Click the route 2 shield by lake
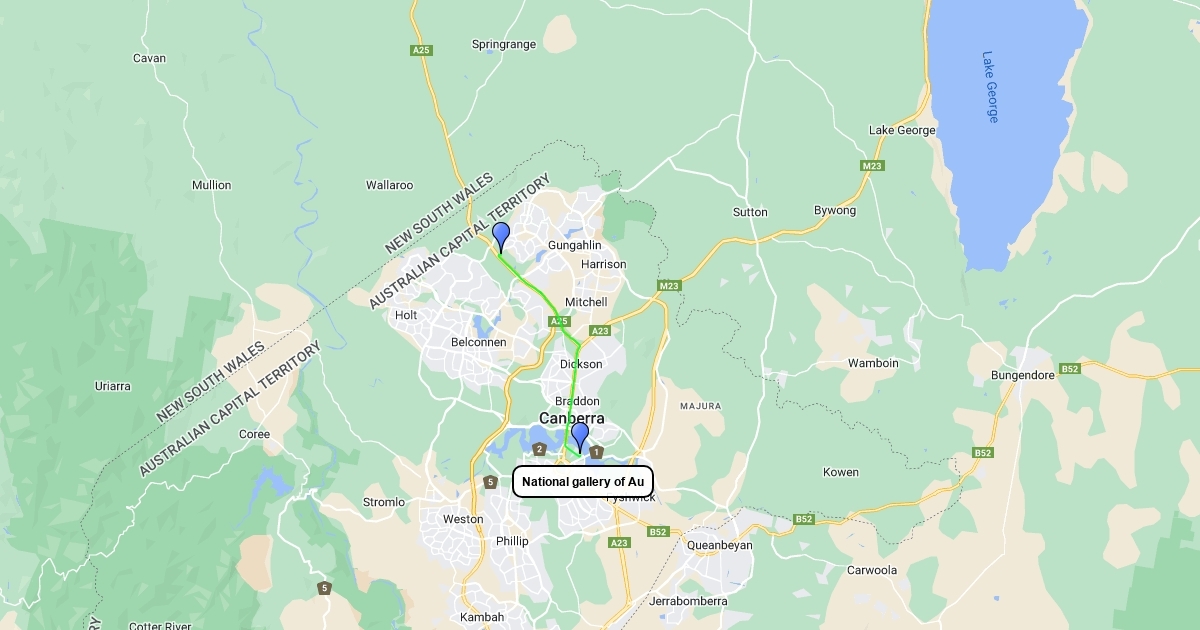This screenshot has height=630, width=1200. point(539,449)
